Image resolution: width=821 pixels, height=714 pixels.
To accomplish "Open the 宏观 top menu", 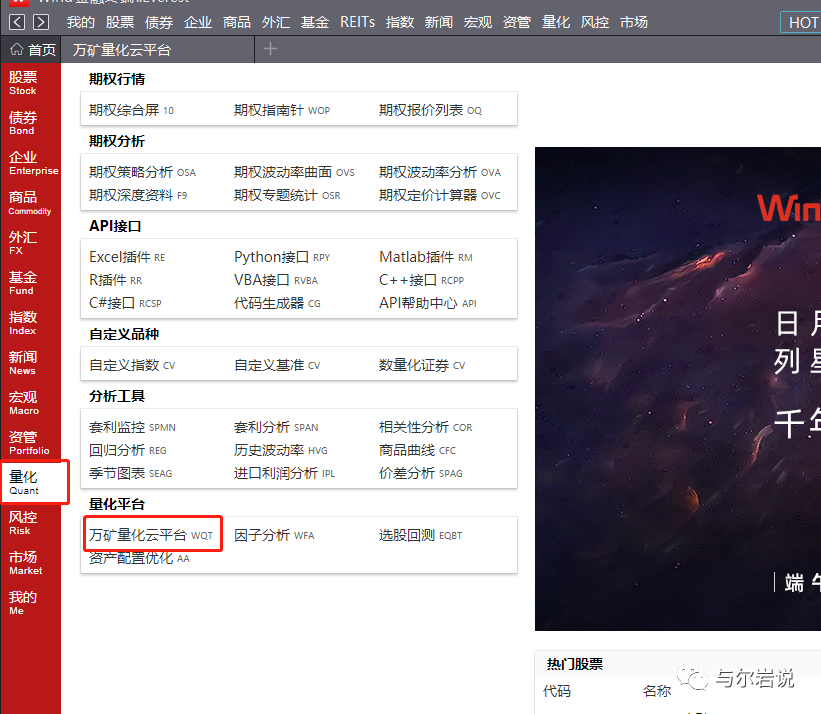I will pos(478,22).
